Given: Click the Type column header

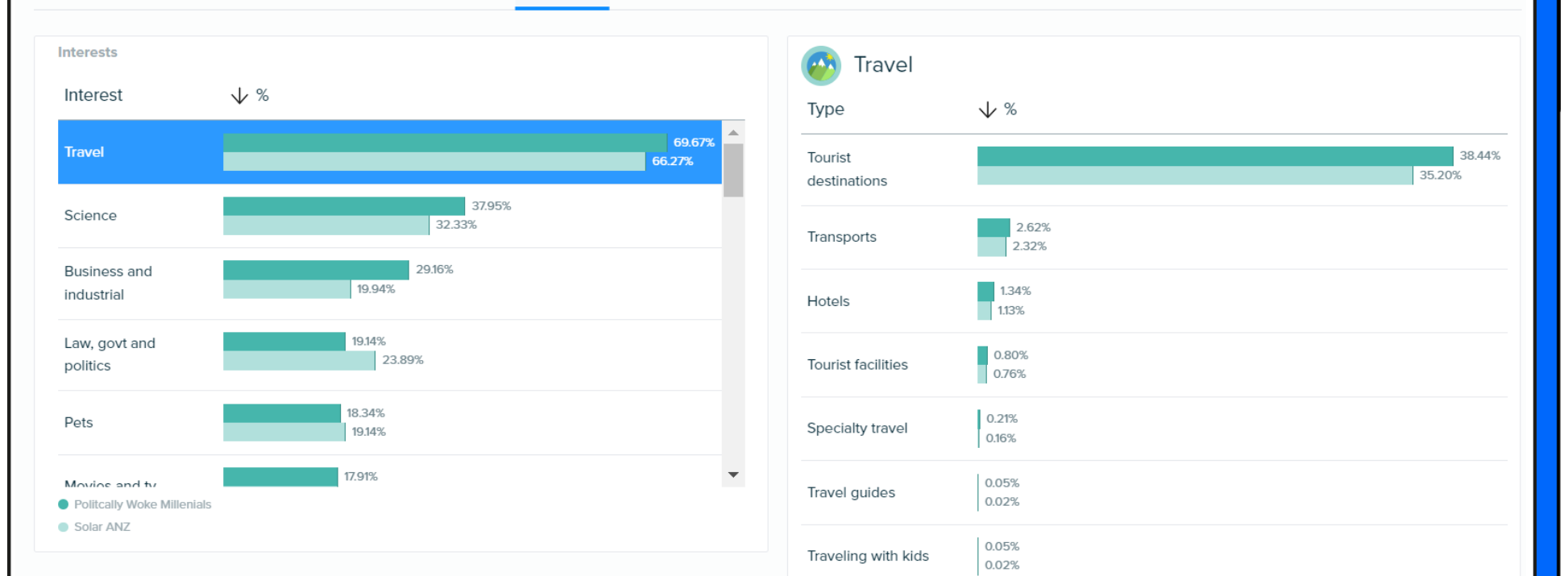Looking at the screenshot, I should (x=826, y=109).
